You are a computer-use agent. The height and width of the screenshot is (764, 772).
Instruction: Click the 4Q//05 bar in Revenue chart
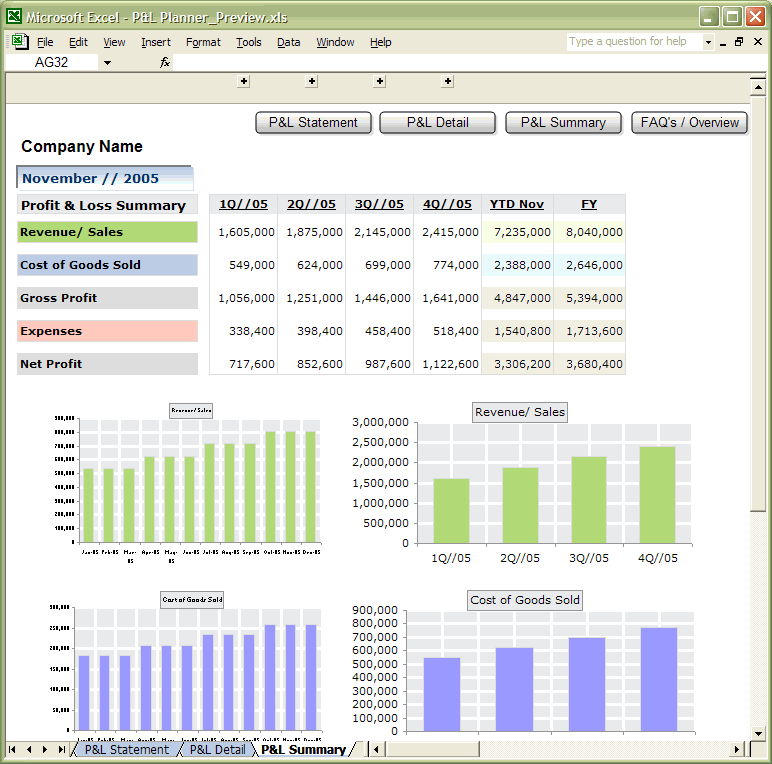[657, 495]
